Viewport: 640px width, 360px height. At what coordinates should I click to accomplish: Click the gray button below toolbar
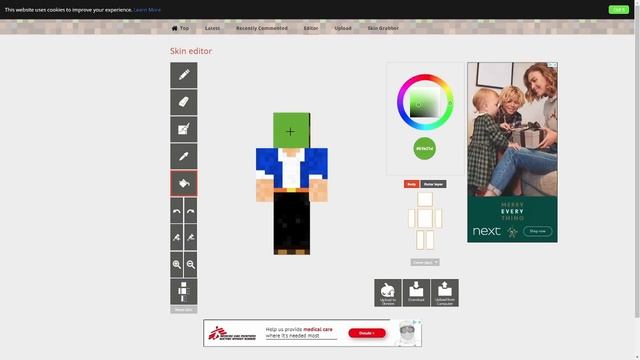(184, 310)
